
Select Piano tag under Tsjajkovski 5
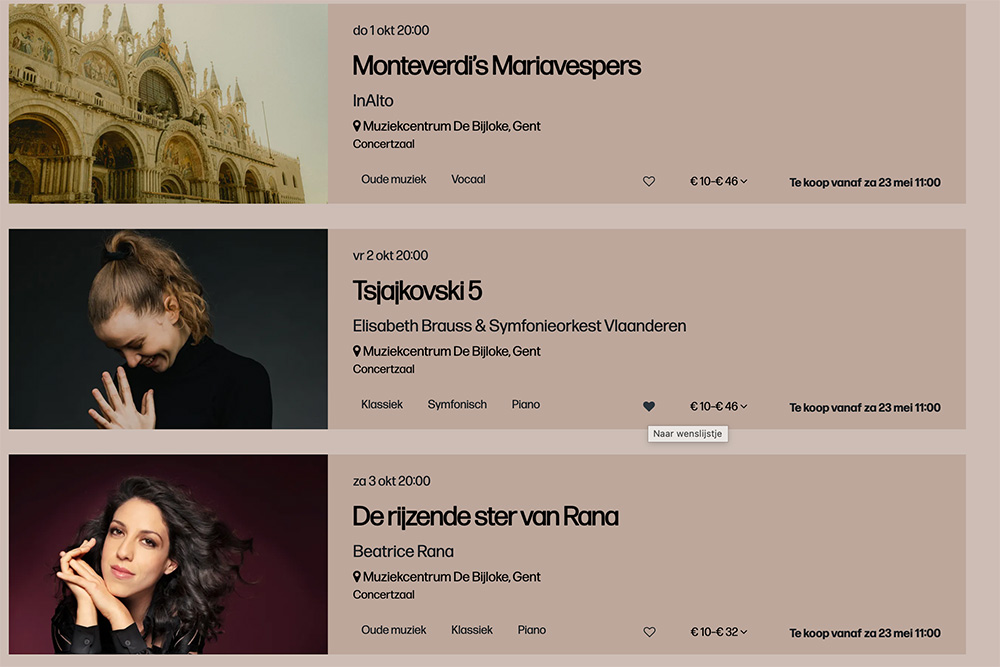[x=526, y=405]
